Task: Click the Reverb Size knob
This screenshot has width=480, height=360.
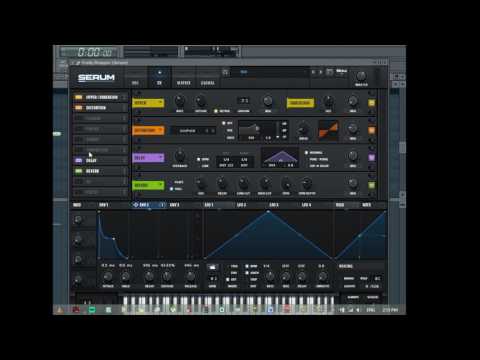Action: click(x=201, y=183)
